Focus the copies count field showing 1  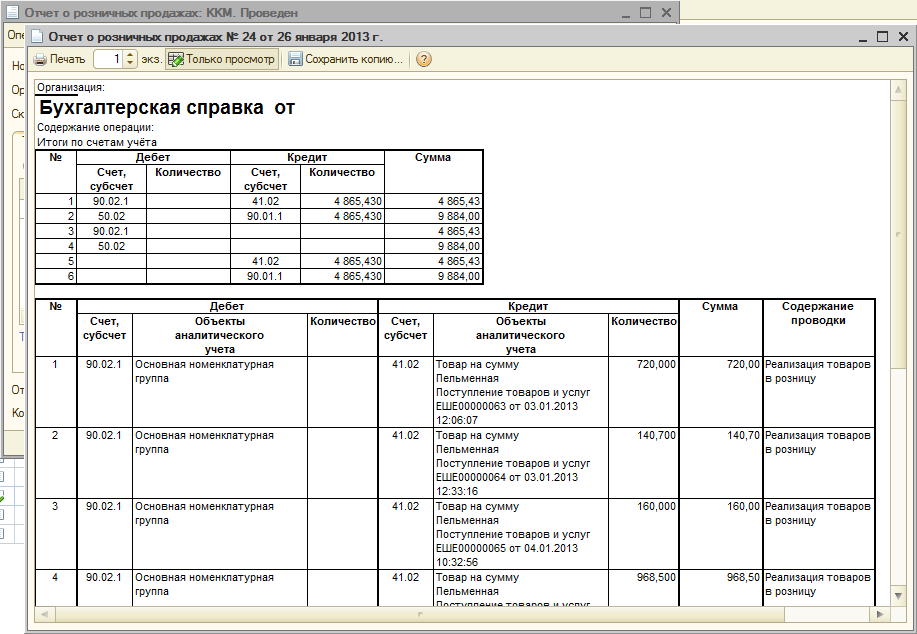click(108, 59)
